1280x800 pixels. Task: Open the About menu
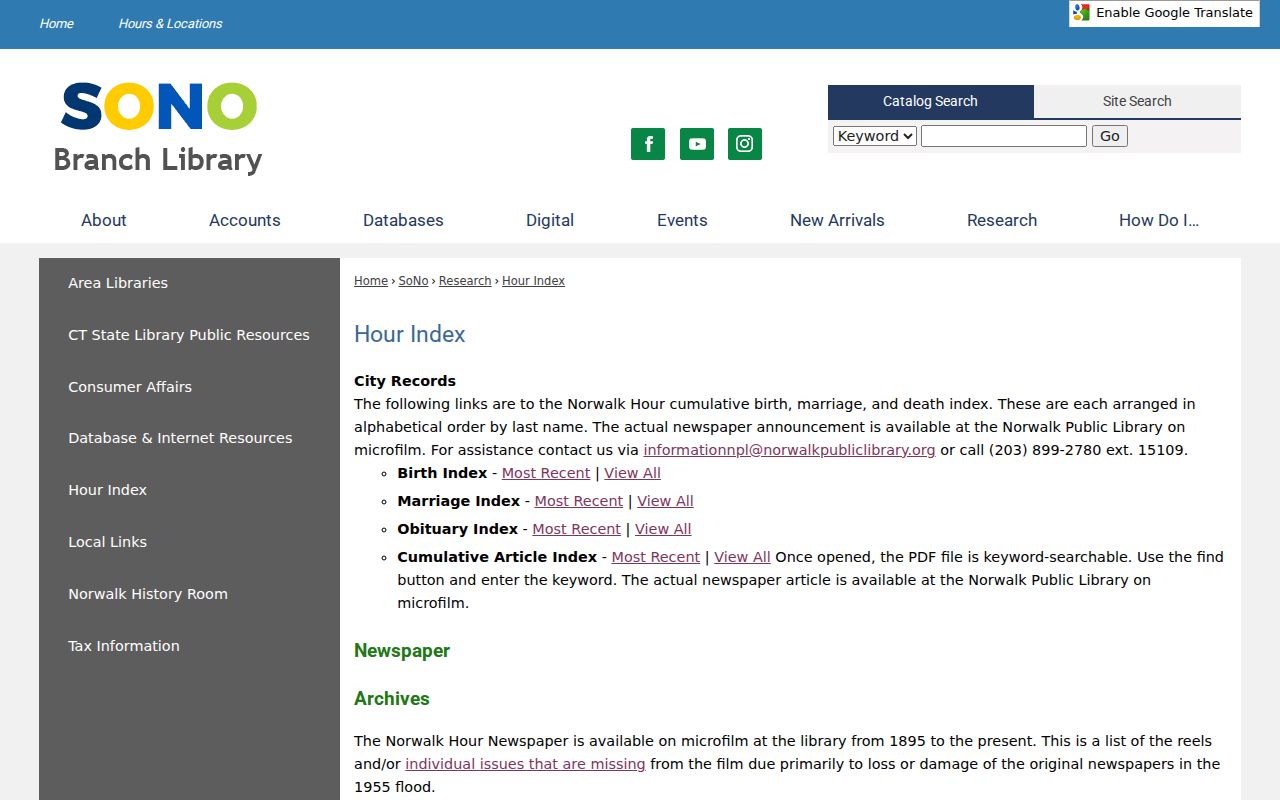(104, 220)
